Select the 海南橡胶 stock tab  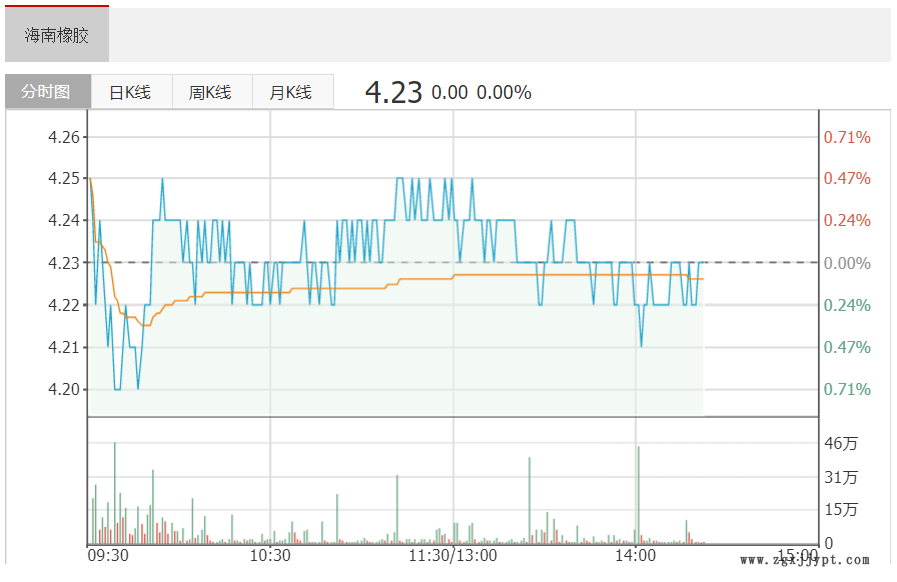(57, 35)
